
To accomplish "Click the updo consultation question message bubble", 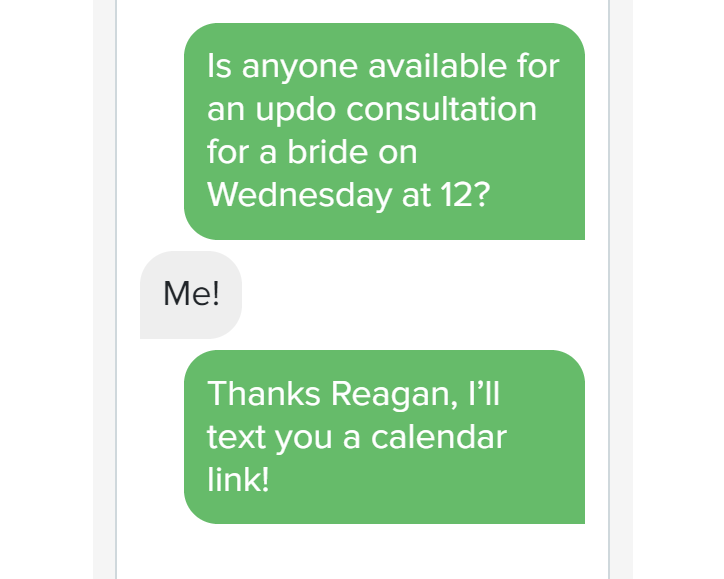I will pos(384,131).
